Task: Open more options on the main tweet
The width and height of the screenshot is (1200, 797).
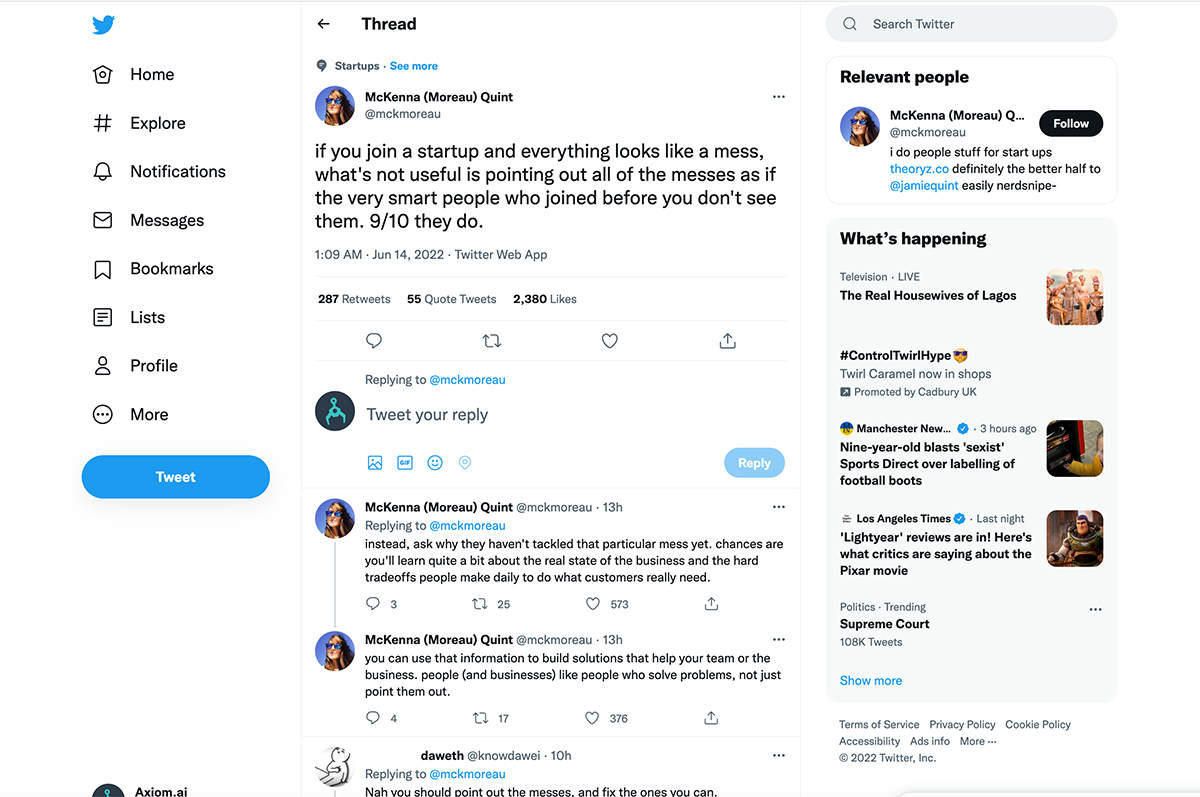Action: pos(778,96)
